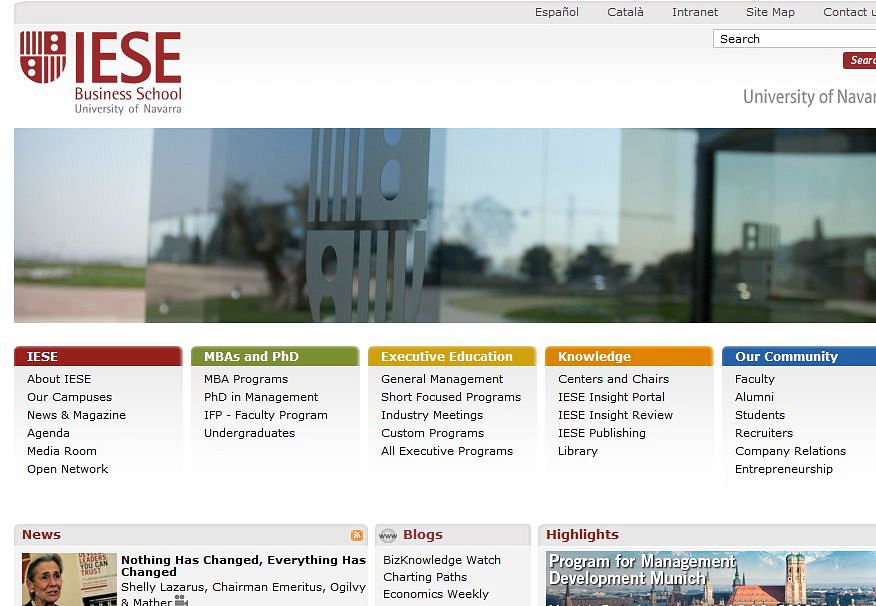The height and width of the screenshot is (606, 876).
Task: Read 'Nothing Has Changed, Everything Has Changed' article
Action: tap(244, 566)
